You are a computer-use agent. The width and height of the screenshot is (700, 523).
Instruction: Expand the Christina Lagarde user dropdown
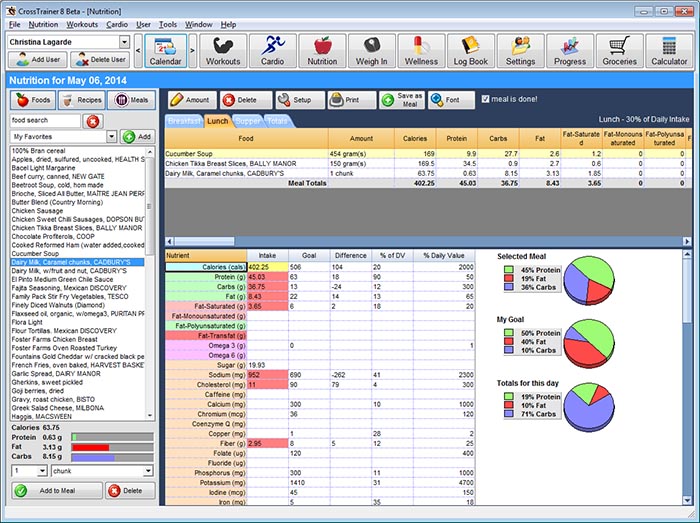pos(124,42)
